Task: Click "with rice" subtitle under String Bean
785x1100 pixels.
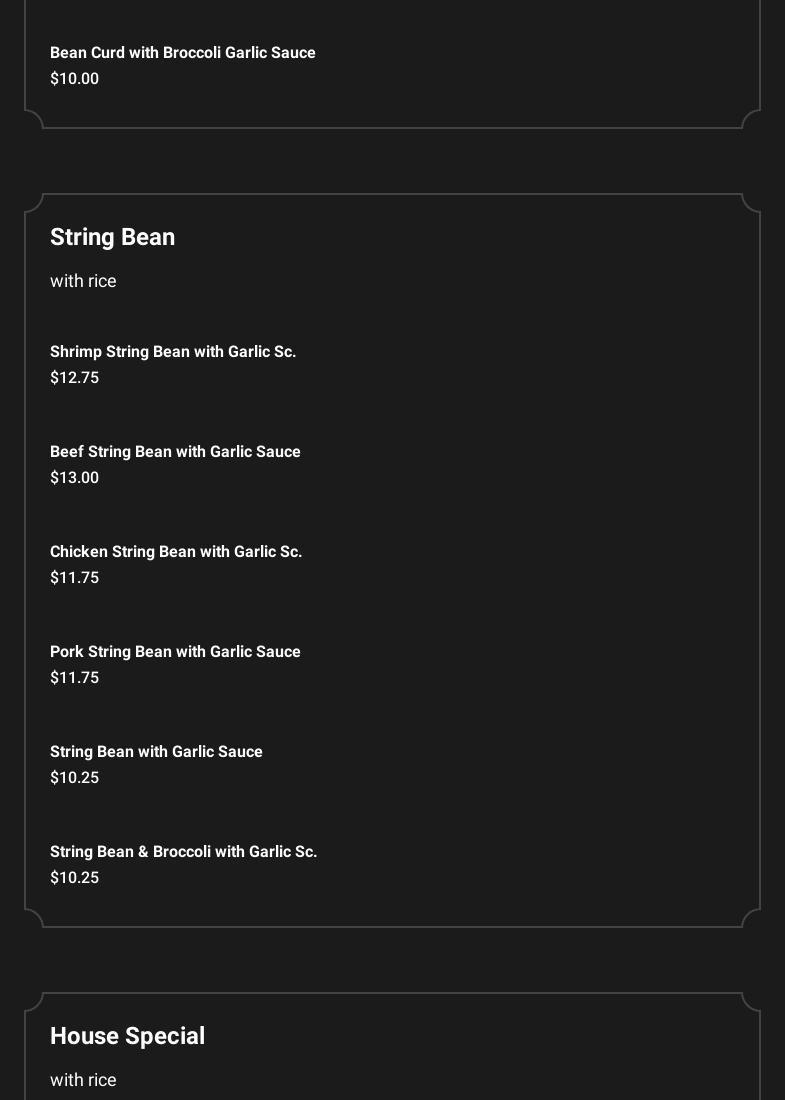Action: (x=83, y=281)
